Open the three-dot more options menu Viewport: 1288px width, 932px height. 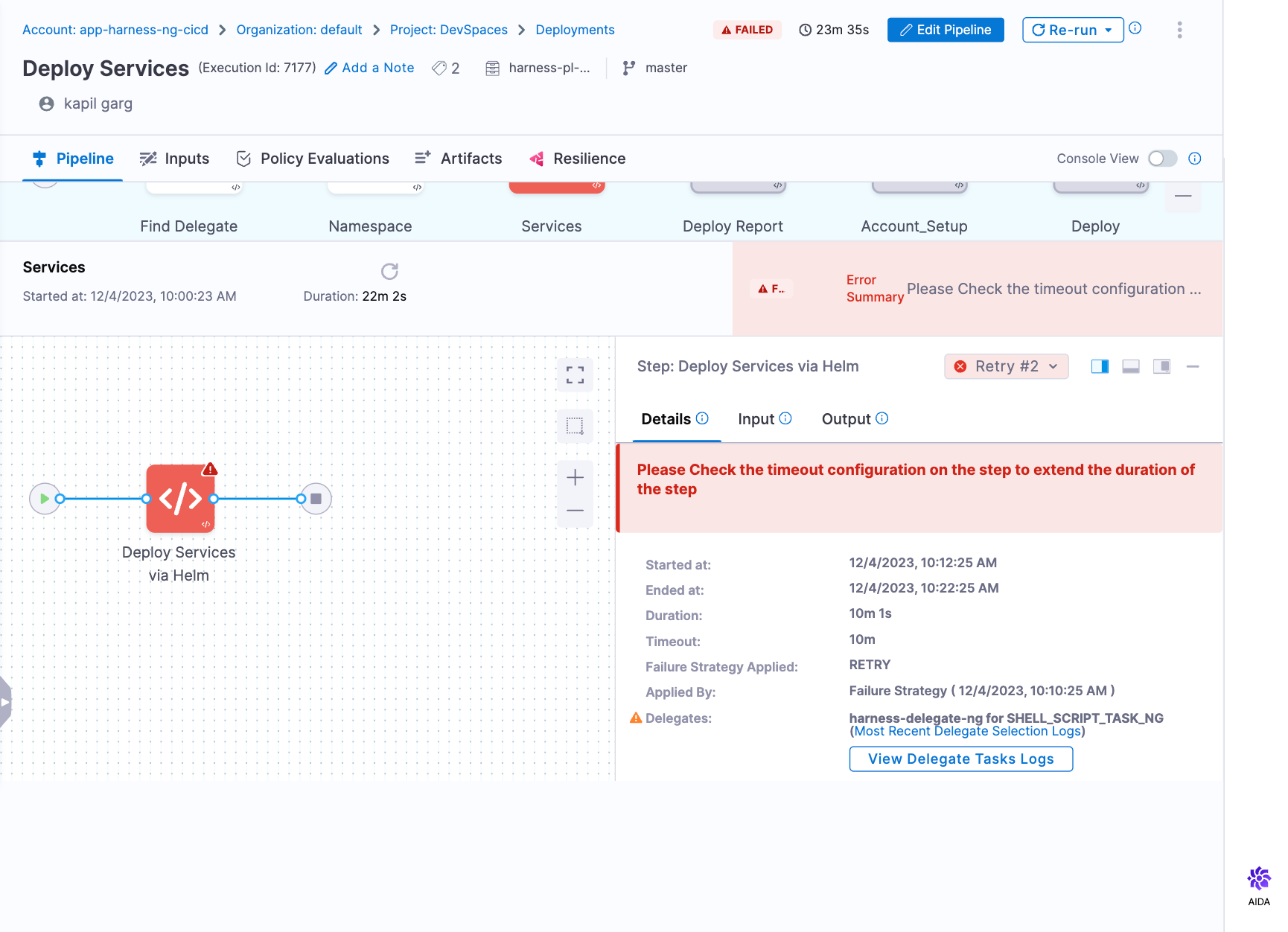point(1179,30)
